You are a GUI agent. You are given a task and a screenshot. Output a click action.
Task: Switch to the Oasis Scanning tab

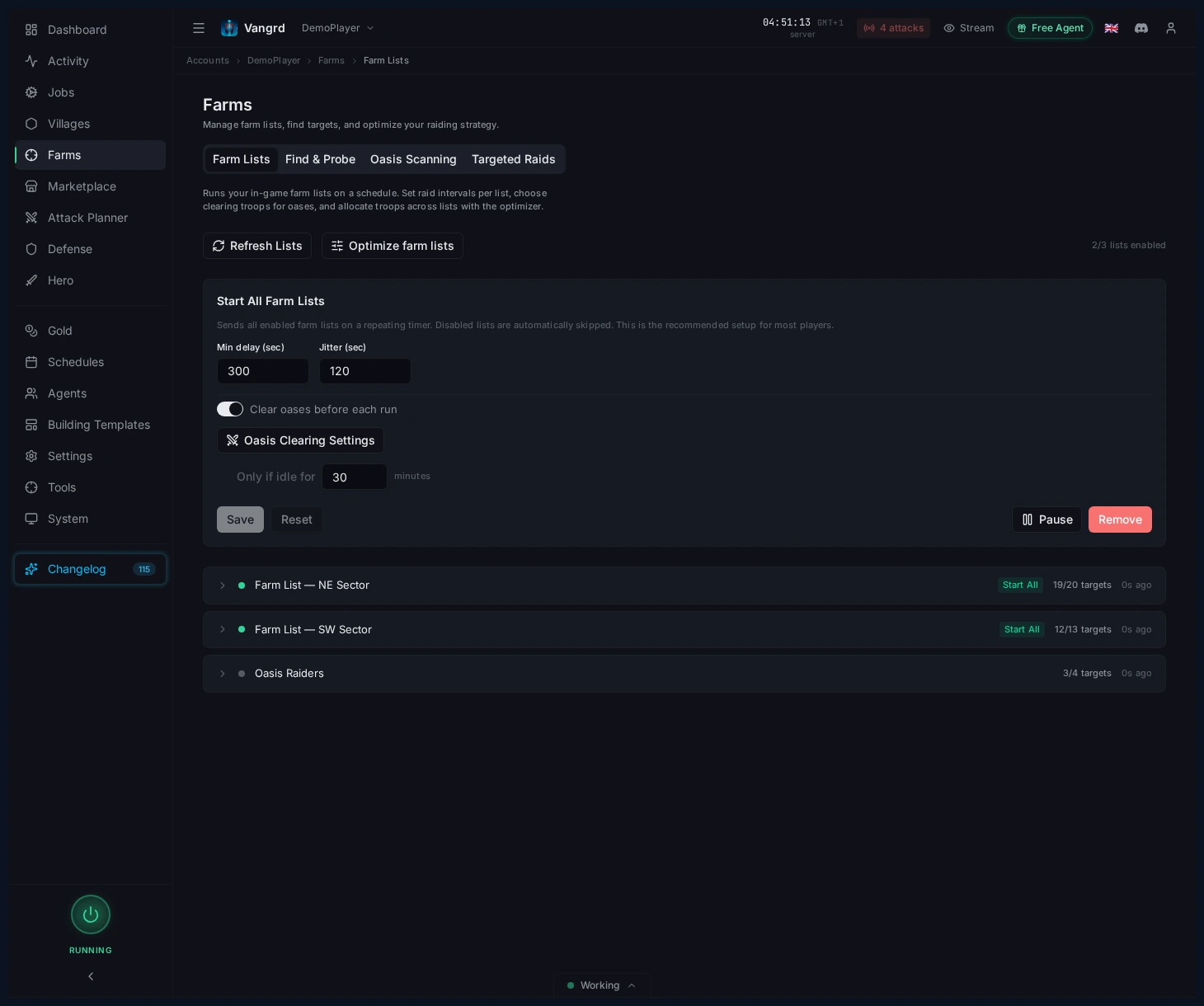pos(413,159)
